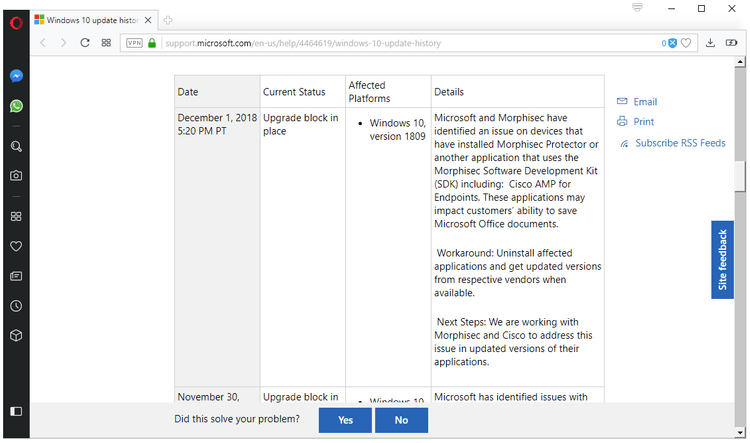
Task: Open the Opera menu logo
Action: (16, 22)
